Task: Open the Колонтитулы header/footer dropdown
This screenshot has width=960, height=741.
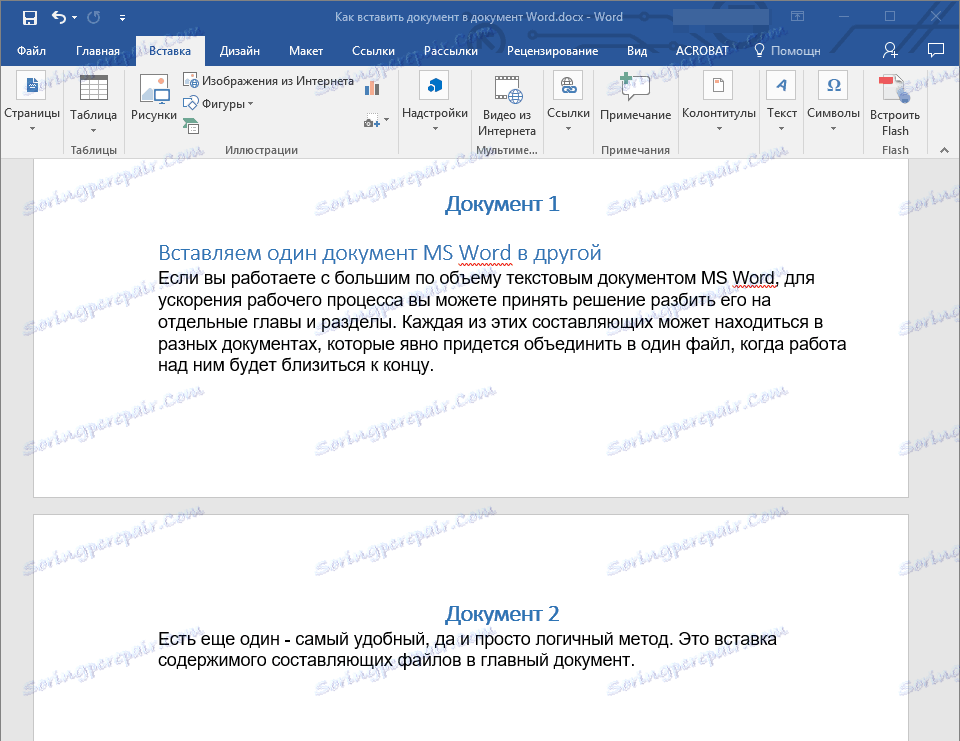Action: tap(719, 103)
